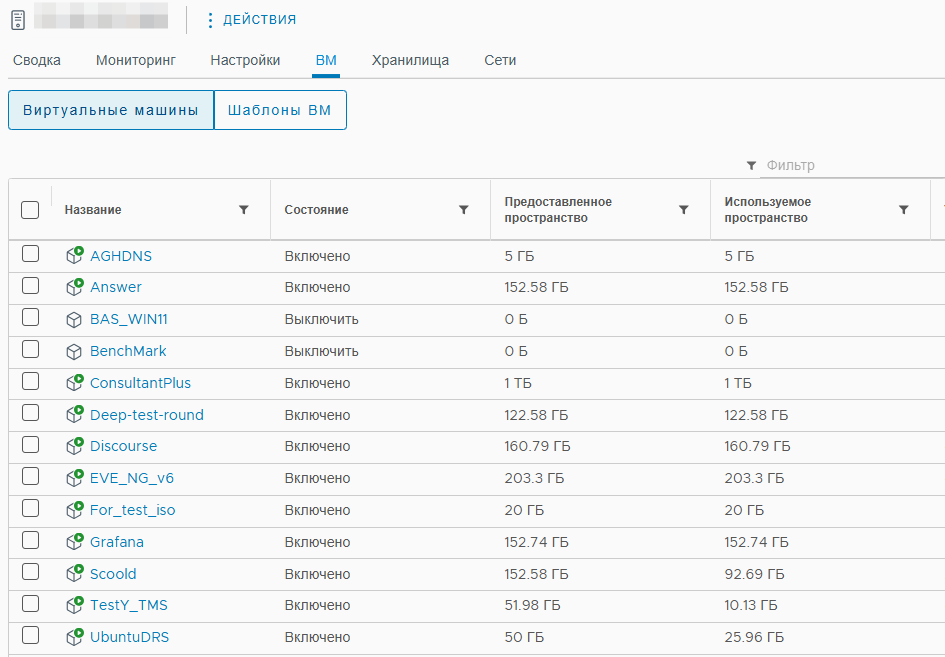Click the host server icon in header
This screenshot has height=657, width=945.
click(19, 20)
